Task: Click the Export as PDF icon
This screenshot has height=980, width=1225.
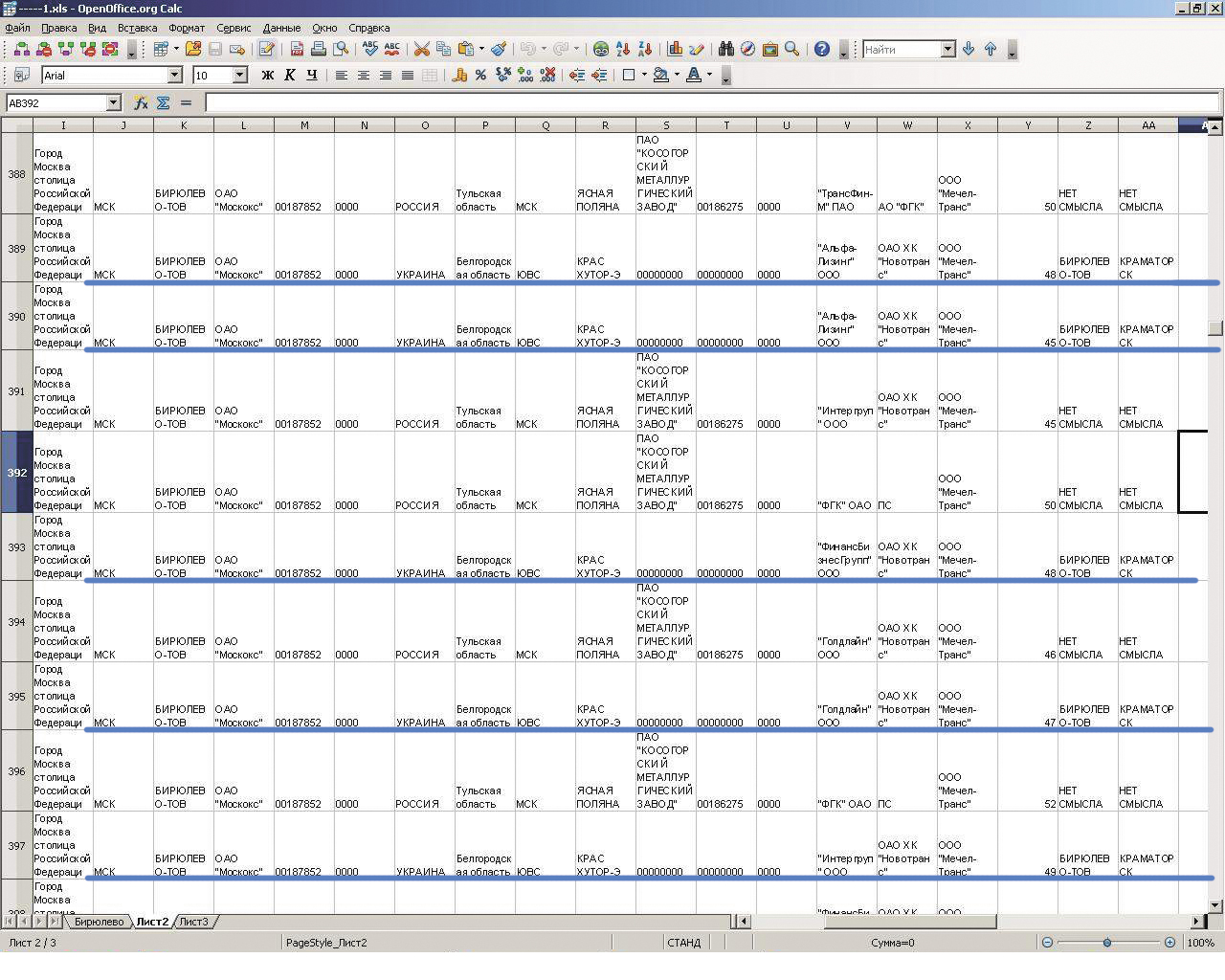Action: coord(297,49)
